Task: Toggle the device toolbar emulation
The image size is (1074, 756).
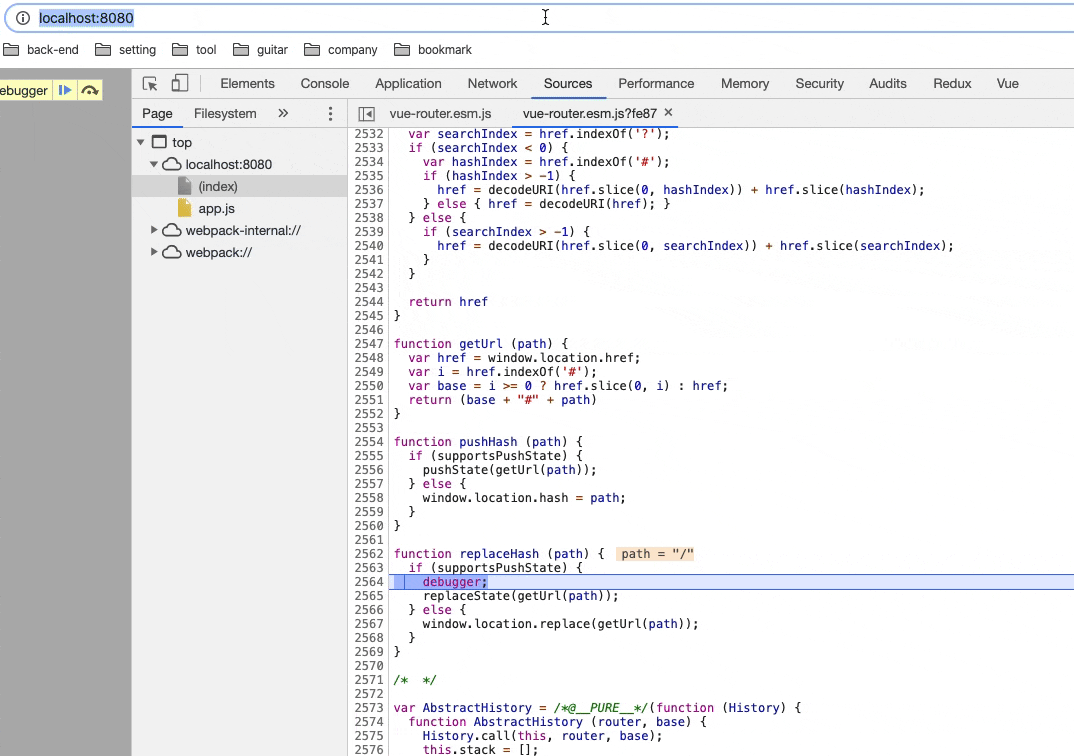Action: click(179, 83)
